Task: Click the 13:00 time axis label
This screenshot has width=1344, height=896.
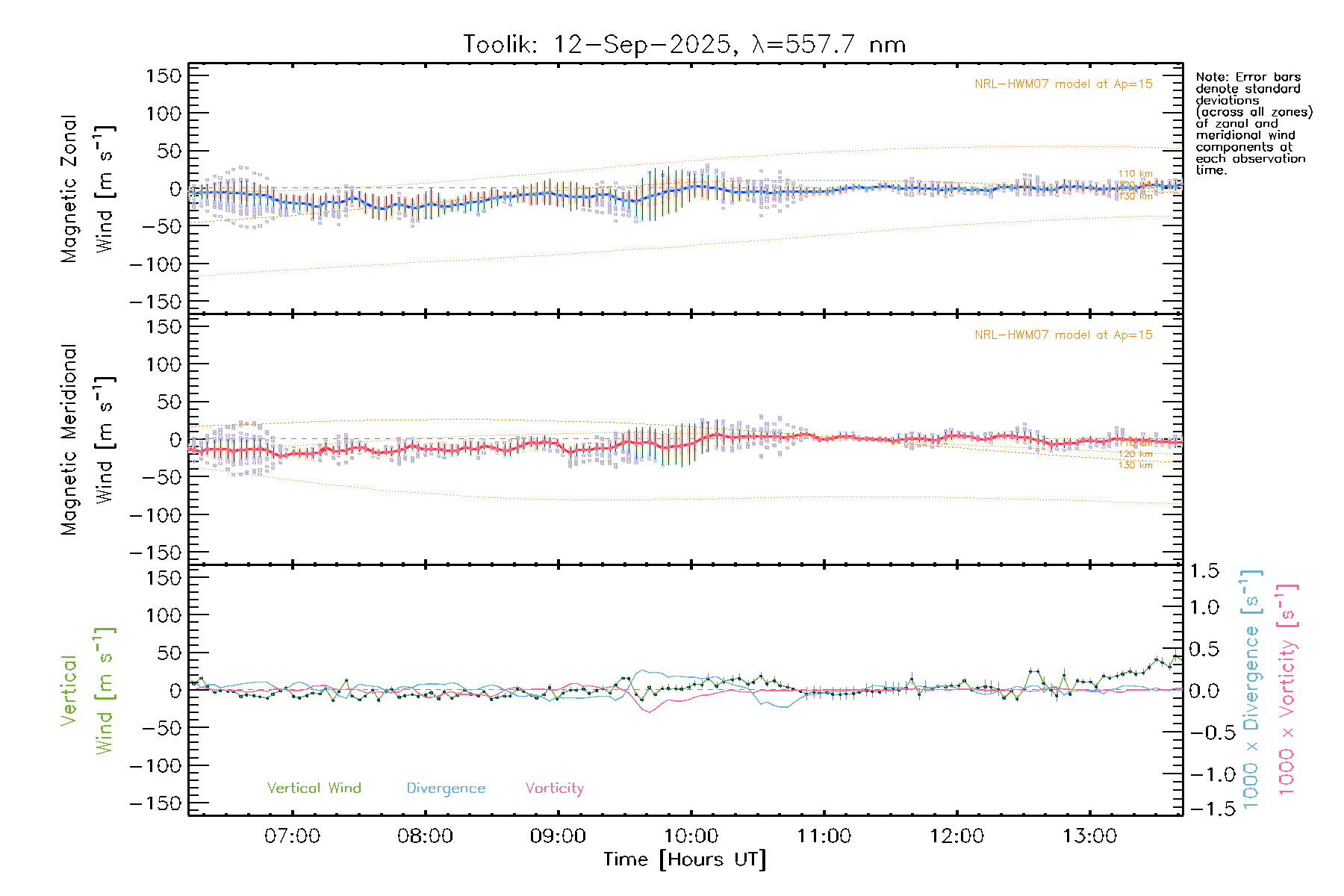Action: click(x=1089, y=836)
